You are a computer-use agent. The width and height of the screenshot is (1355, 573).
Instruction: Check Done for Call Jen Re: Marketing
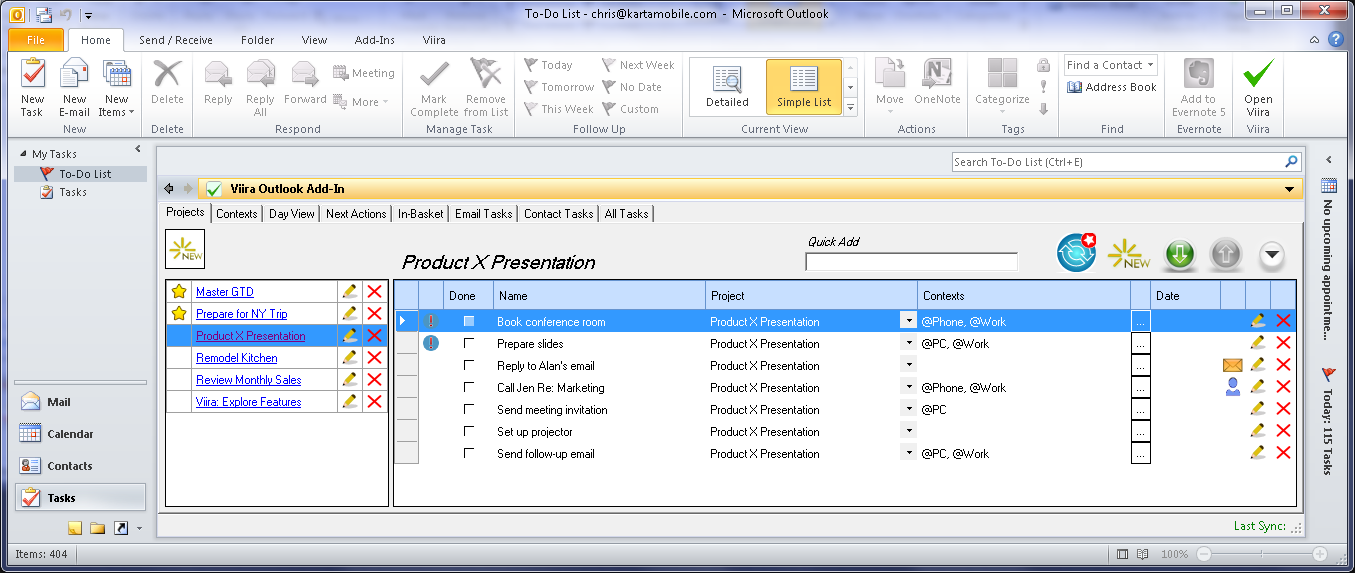tap(469, 387)
